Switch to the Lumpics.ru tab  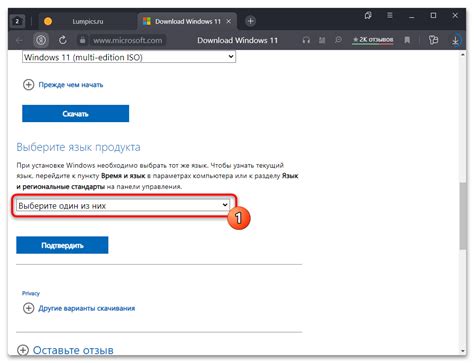pos(88,21)
